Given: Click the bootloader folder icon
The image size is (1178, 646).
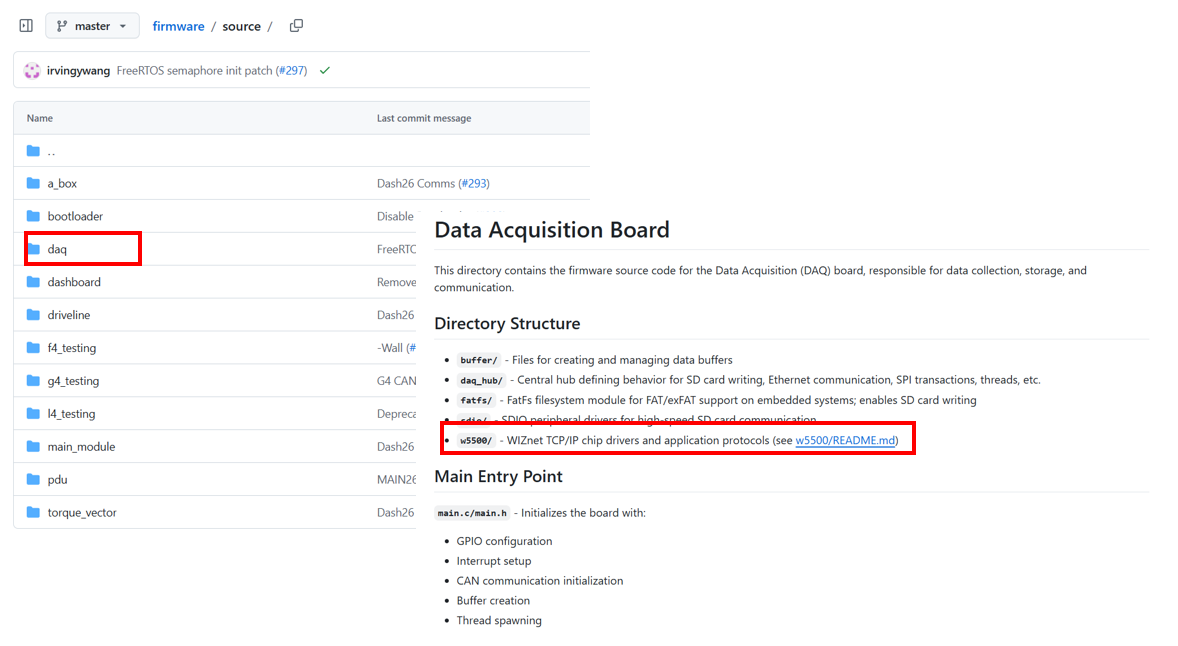Looking at the screenshot, I should pyautogui.click(x=34, y=216).
